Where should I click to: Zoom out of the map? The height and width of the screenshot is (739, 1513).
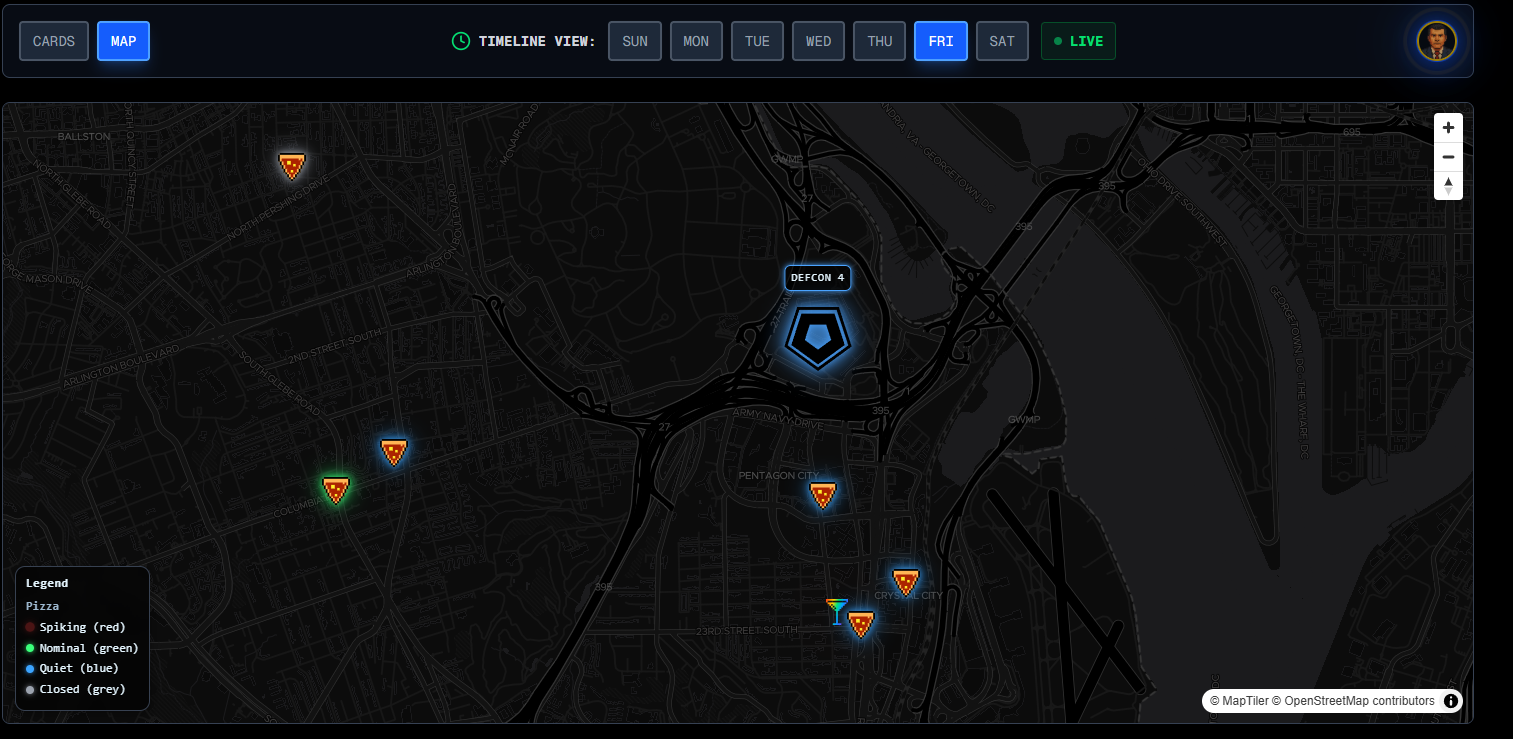(x=1448, y=157)
